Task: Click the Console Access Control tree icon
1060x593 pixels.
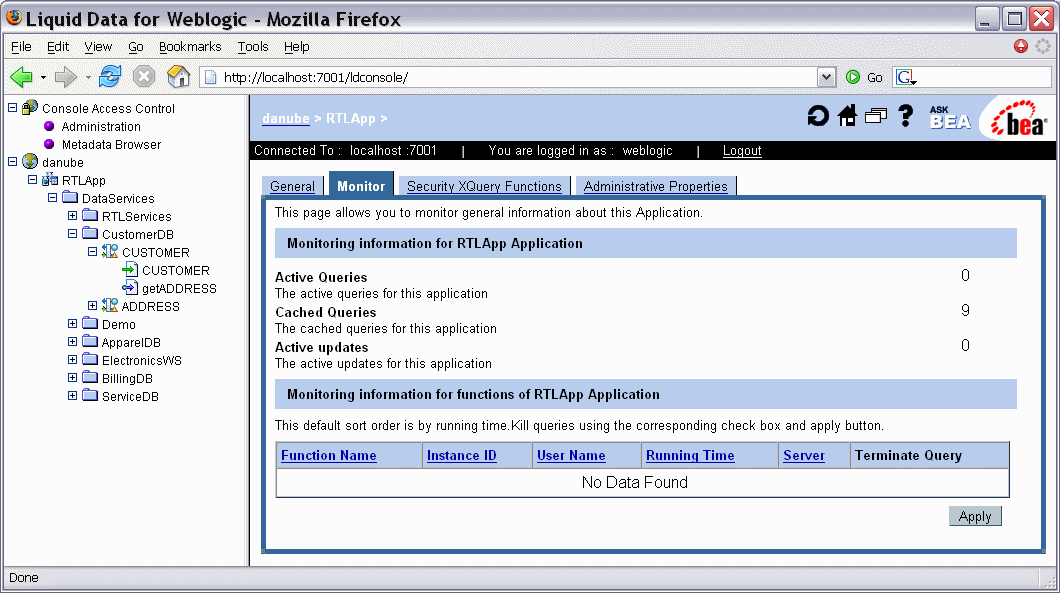Action: coord(30,108)
